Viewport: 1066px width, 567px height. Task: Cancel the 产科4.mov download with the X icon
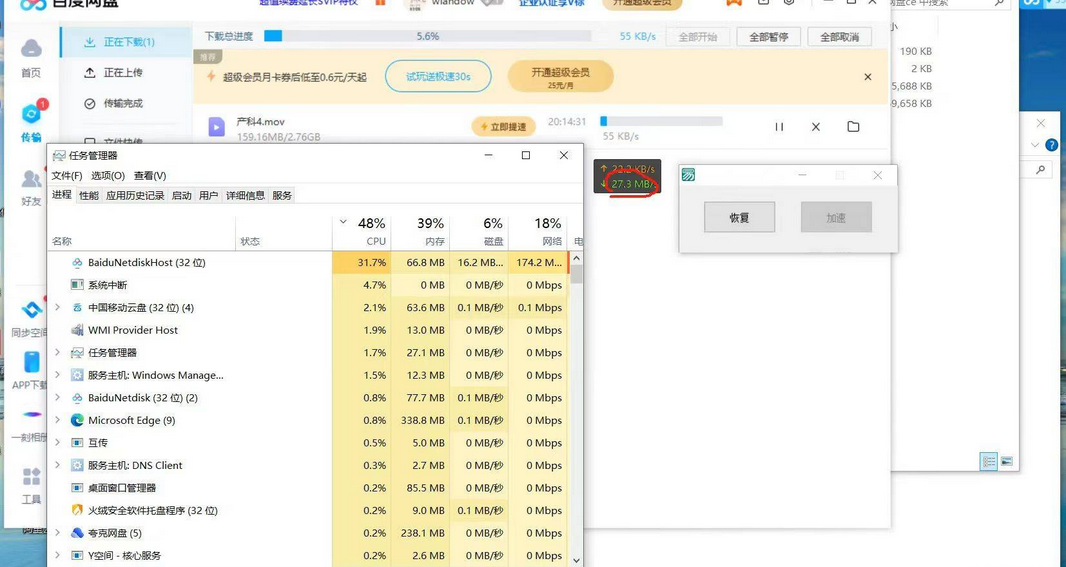816,127
